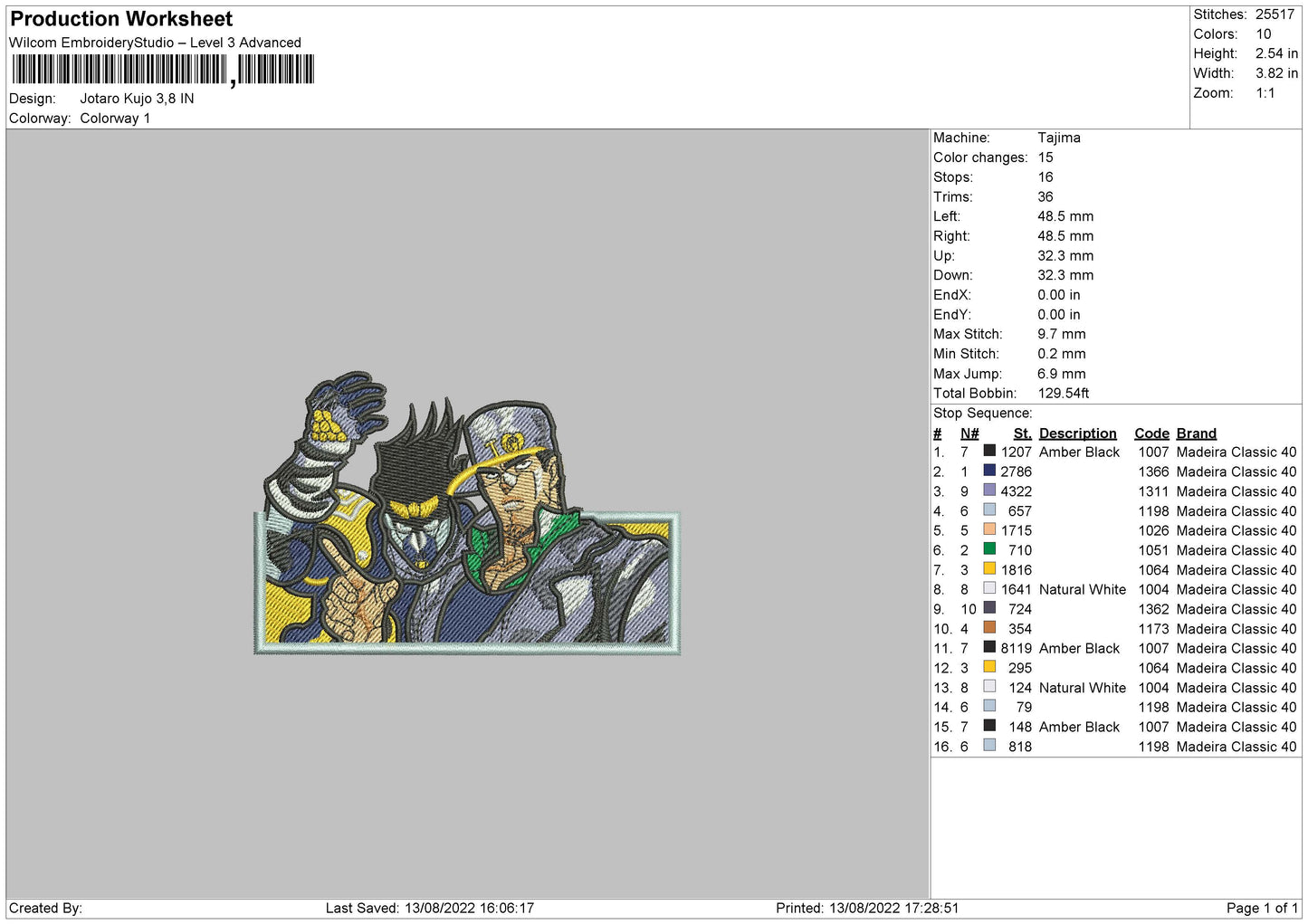
Task: Click the Width value 3.82 in
Action: pyautogui.click(x=1276, y=73)
